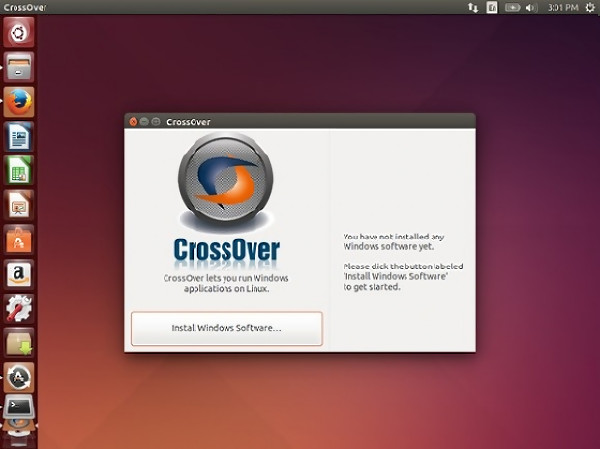Open the sound volume indicator
The width and height of the screenshot is (600, 449).
click(531, 8)
